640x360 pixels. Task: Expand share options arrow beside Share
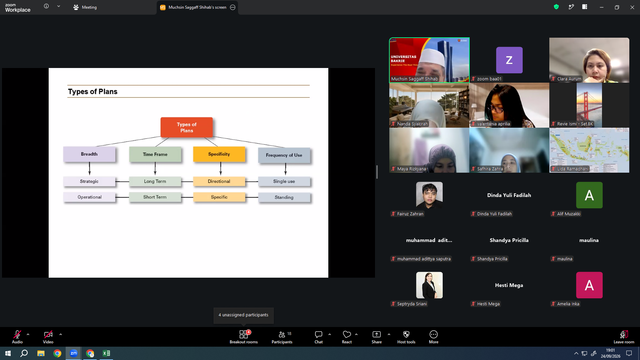click(389, 334)
